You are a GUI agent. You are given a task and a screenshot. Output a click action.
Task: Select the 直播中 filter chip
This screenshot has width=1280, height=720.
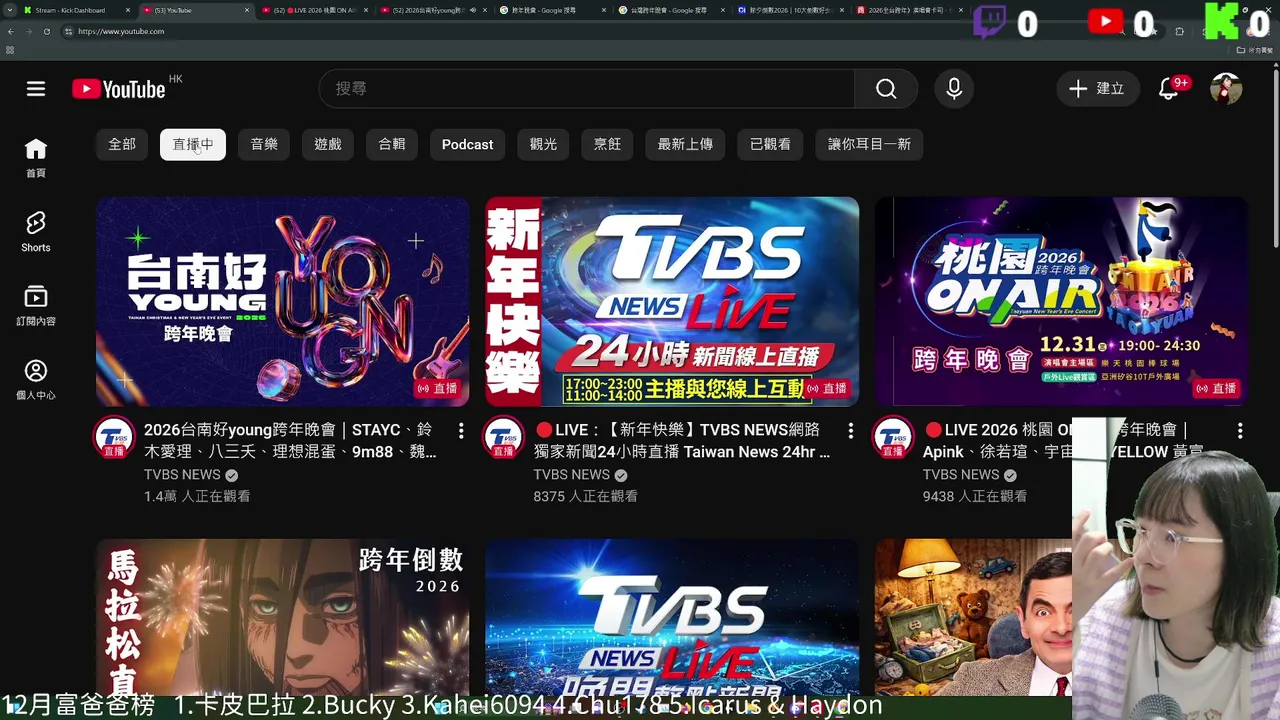[x=193, y=144]
